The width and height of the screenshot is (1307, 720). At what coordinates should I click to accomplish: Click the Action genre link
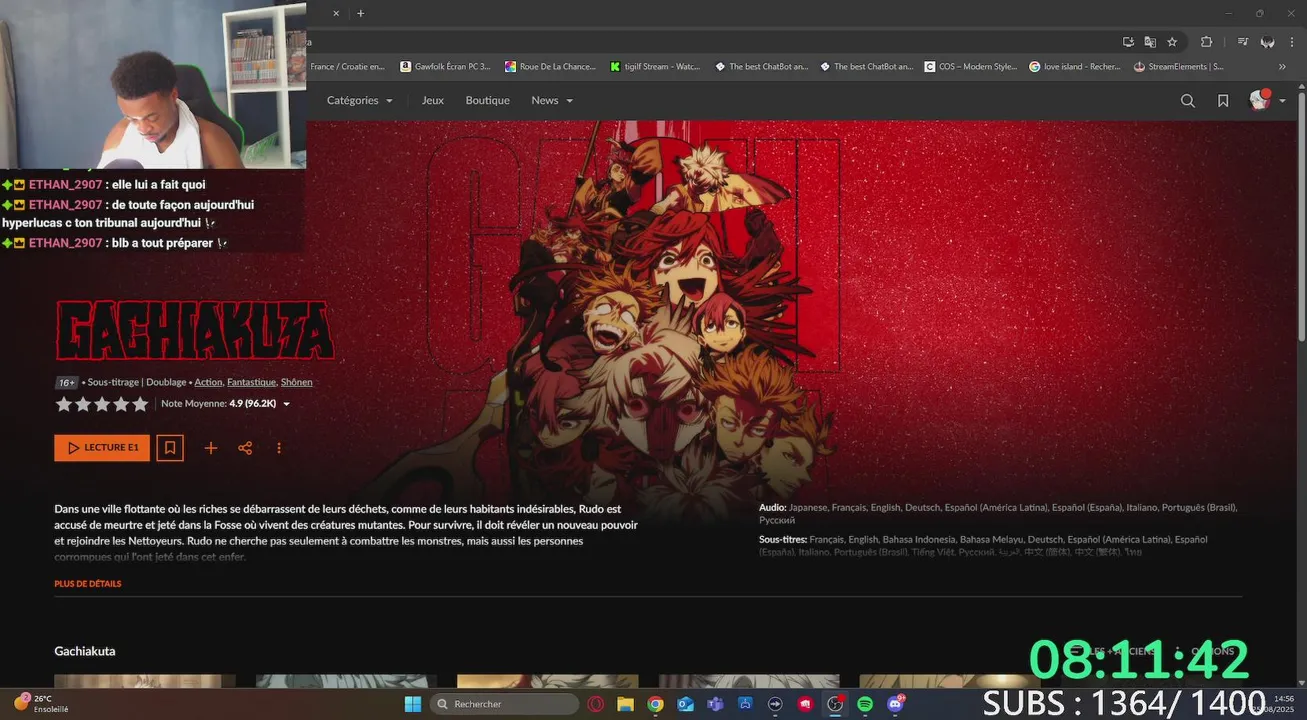click(x=208, y=382)
